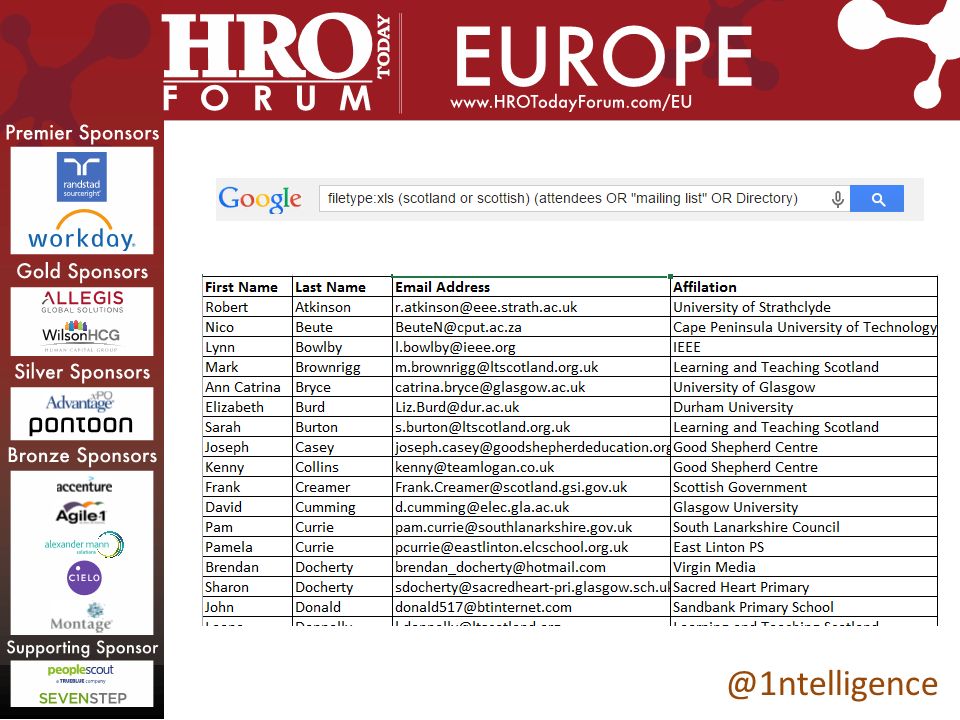Click the South Lanarkshire Council cell
This screenshot has width=960, height=720.
[x=804, y=527]
